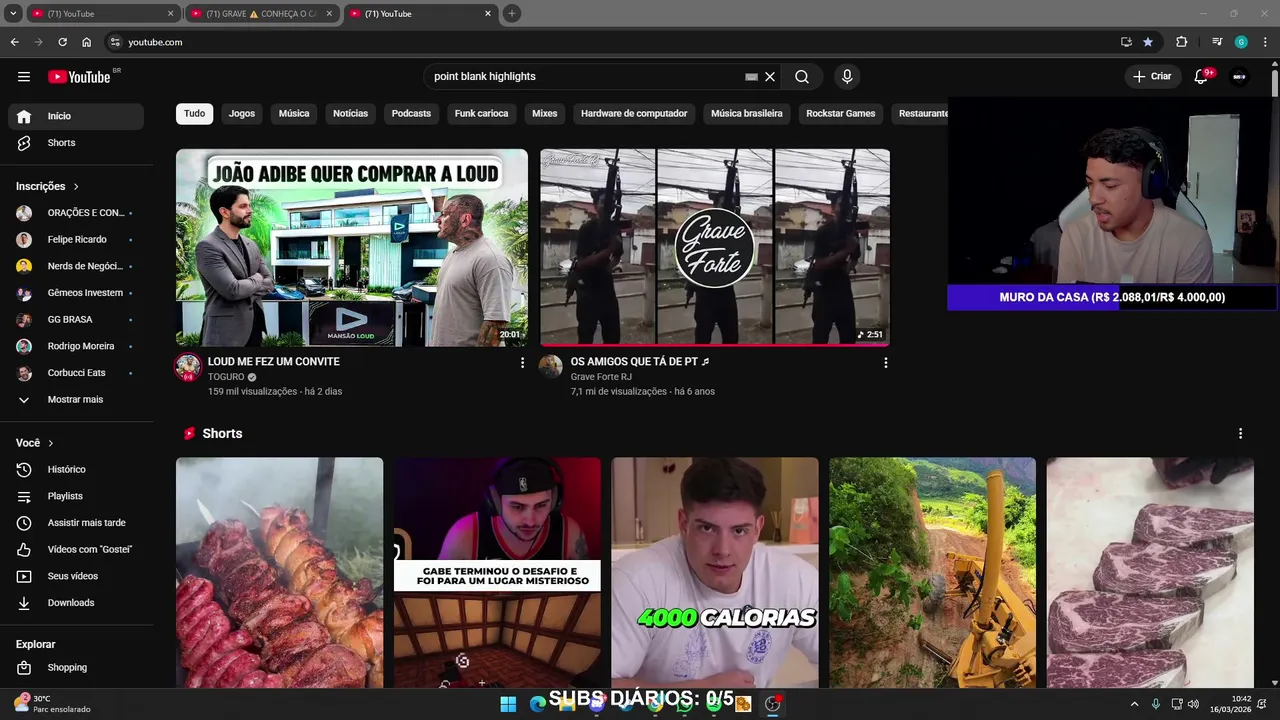
Task: Go back with browser back arrow
Action: pos(14,42)
